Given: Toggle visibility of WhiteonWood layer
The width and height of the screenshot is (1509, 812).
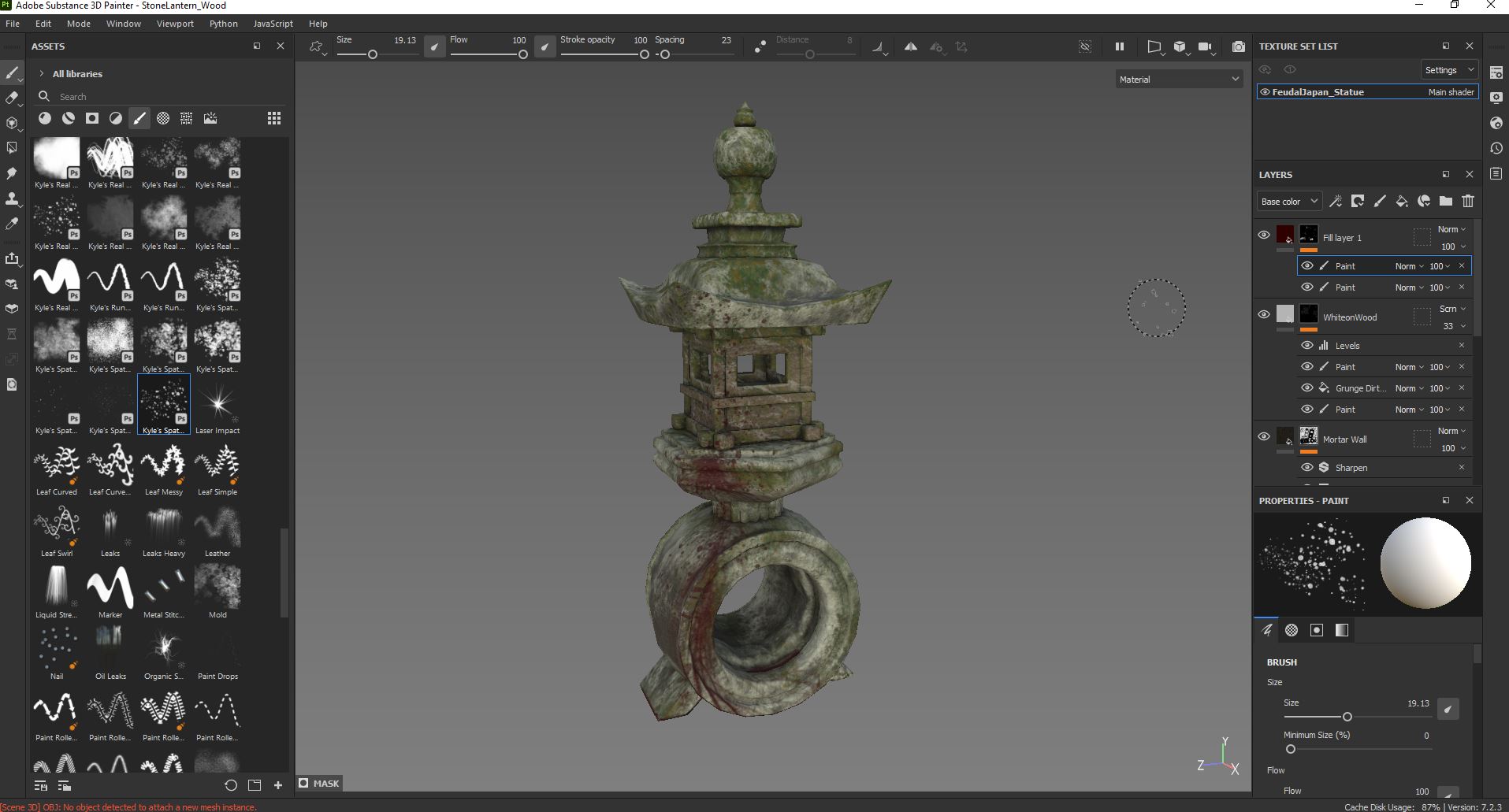Looking at the screenshot, I should [x=1264, y=315].
